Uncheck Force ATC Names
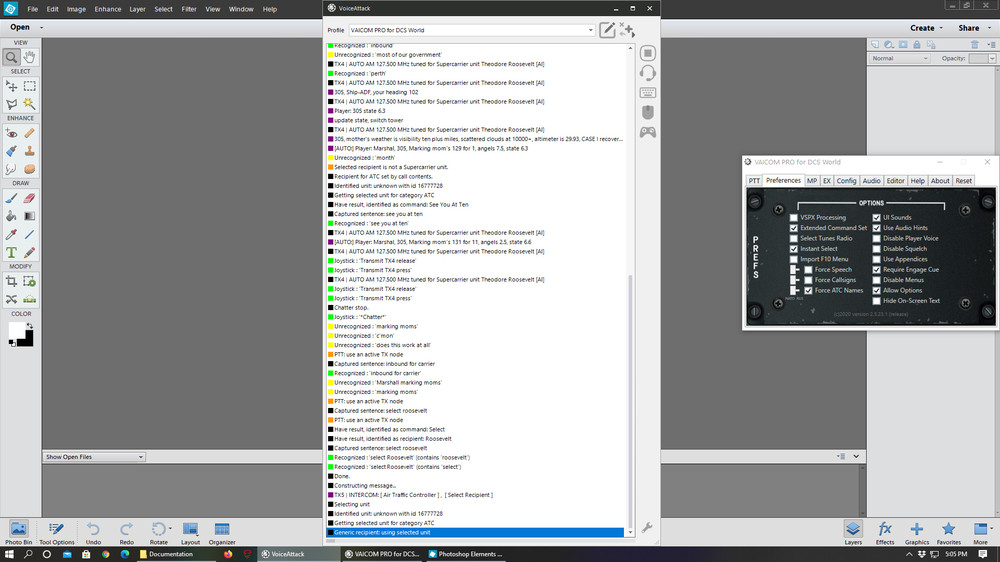This screenshot has height=562, width=1000. 808,290
